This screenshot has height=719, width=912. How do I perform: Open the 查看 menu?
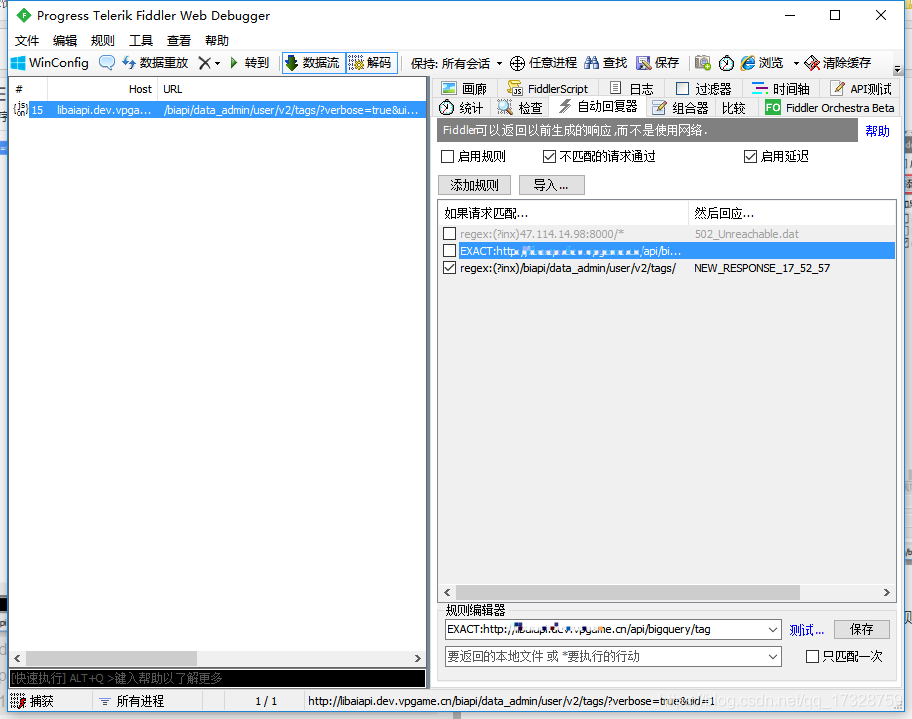tap(179, 41)
